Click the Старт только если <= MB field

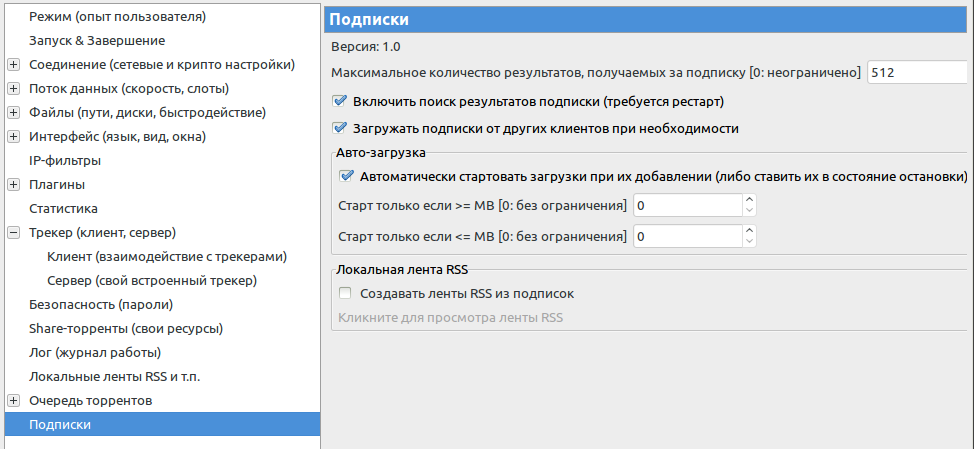pos(688,236)
